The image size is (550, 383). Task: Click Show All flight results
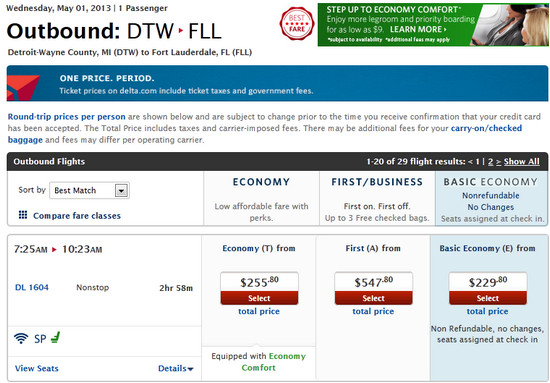pyautogui.click(x=522, y=162)
